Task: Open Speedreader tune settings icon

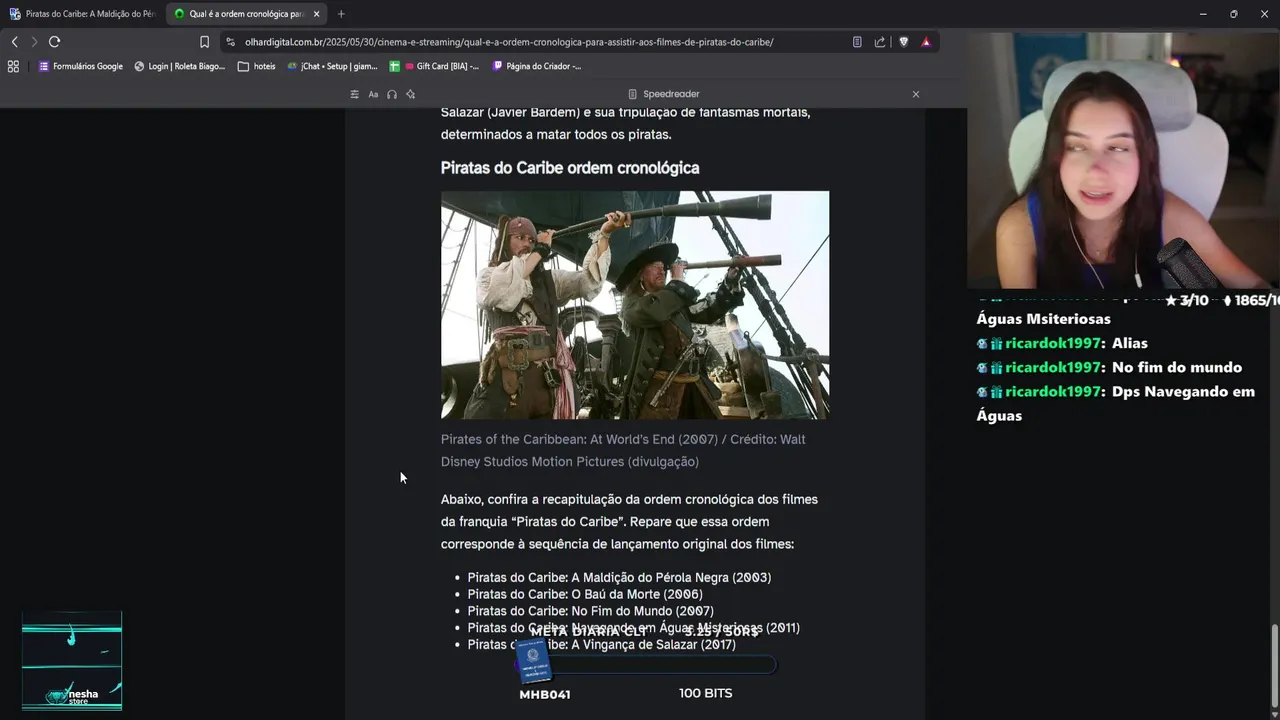Action: (x=354, y=94)
